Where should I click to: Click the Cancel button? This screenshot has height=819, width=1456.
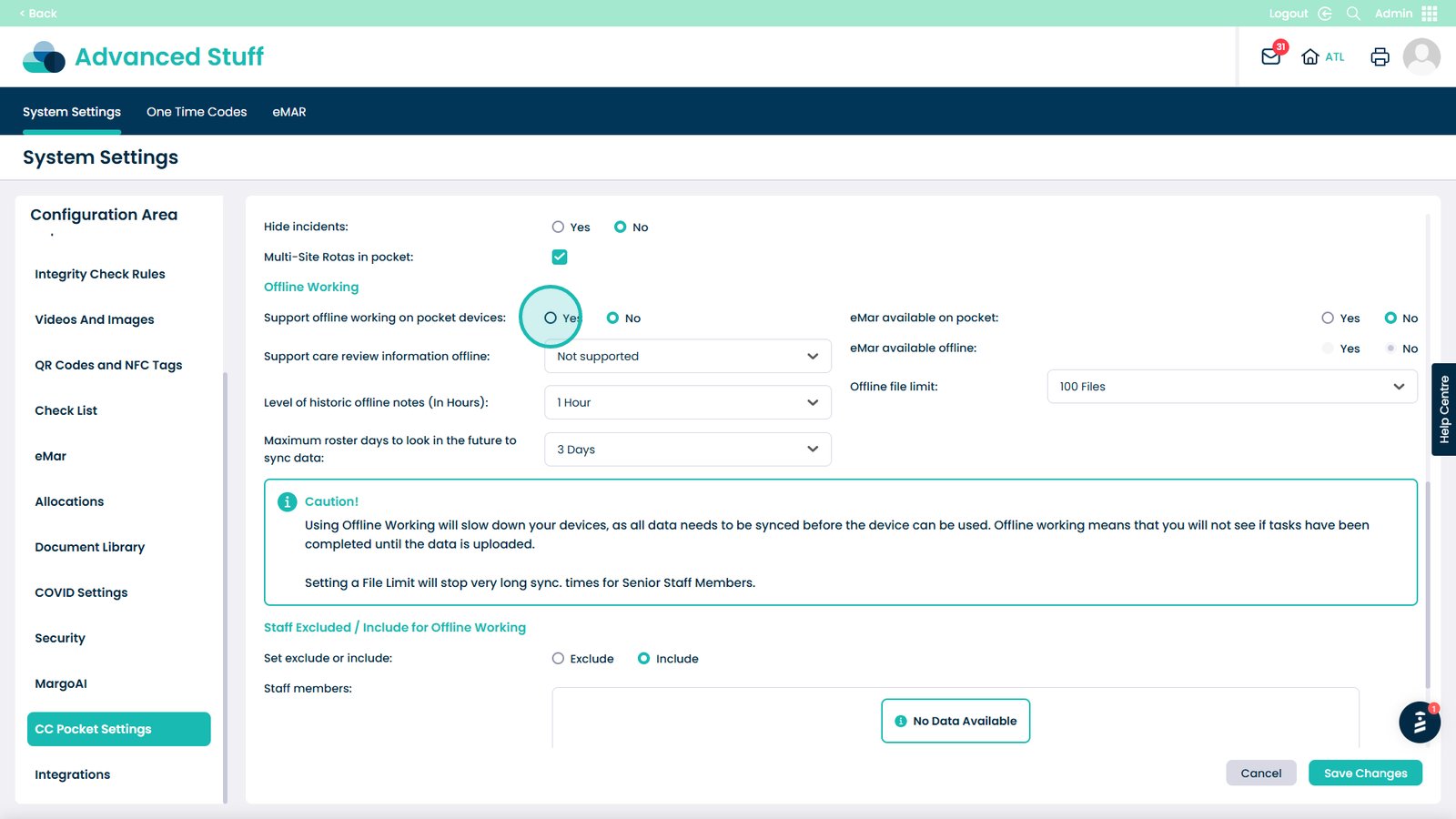(1260, 773)
